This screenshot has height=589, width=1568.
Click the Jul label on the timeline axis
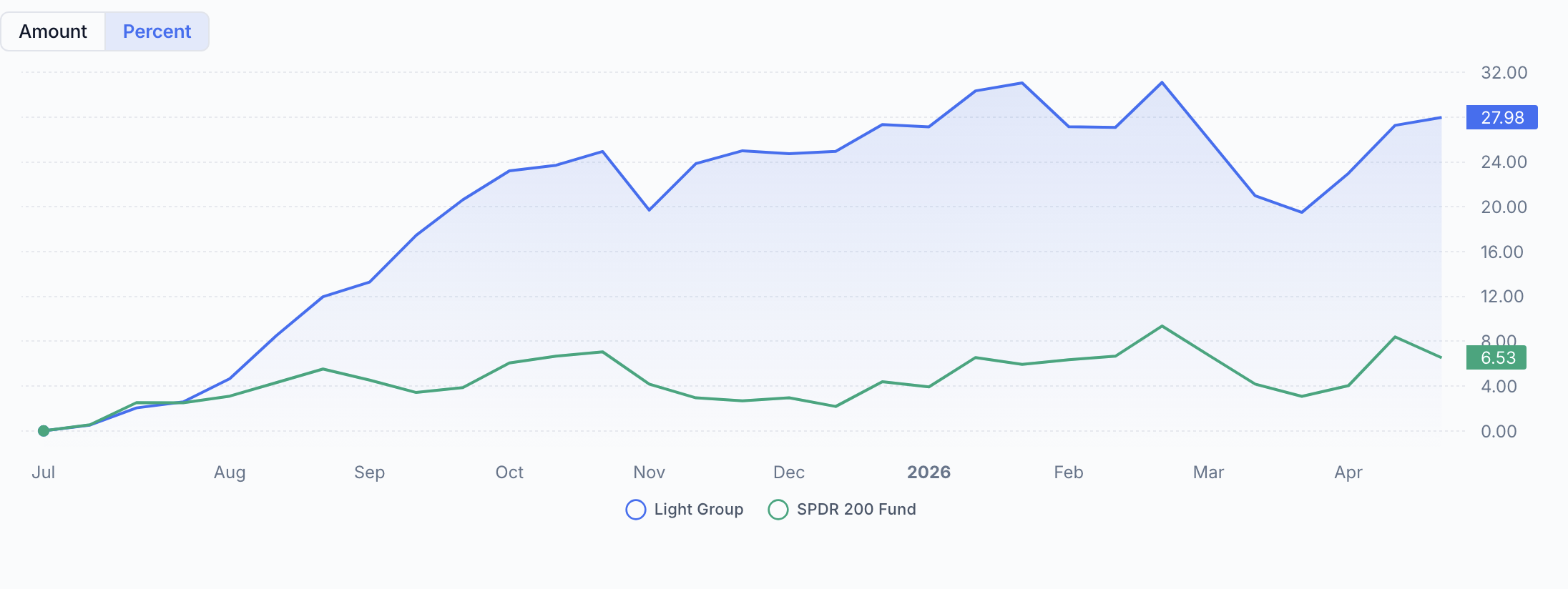point(44,472)
